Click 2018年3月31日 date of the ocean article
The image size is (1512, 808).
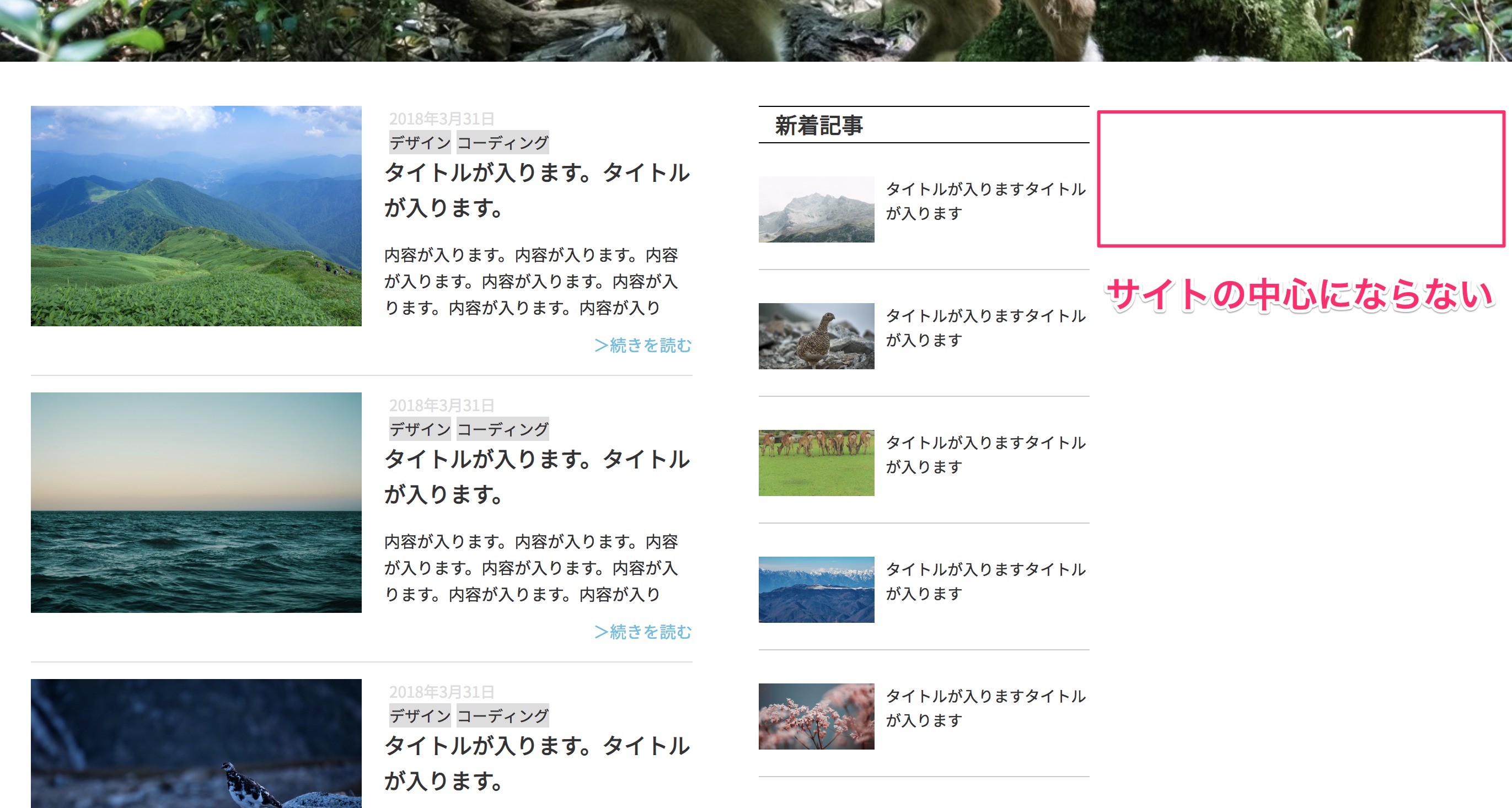pos(441,405)
